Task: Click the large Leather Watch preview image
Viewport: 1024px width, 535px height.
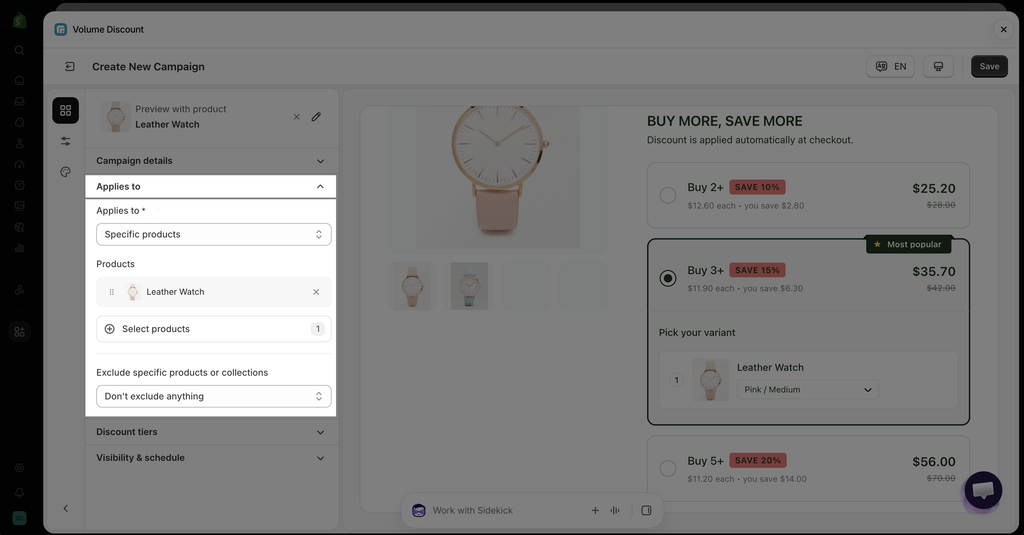Action: click(498, 177)
